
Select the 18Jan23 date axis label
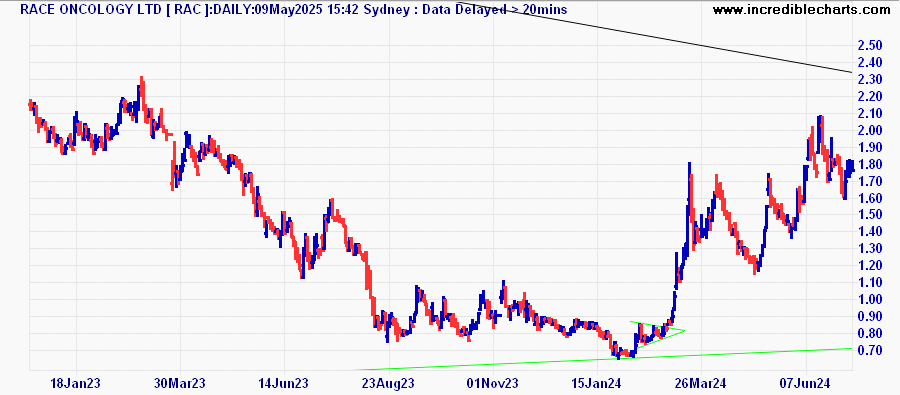tap(76, 383)
